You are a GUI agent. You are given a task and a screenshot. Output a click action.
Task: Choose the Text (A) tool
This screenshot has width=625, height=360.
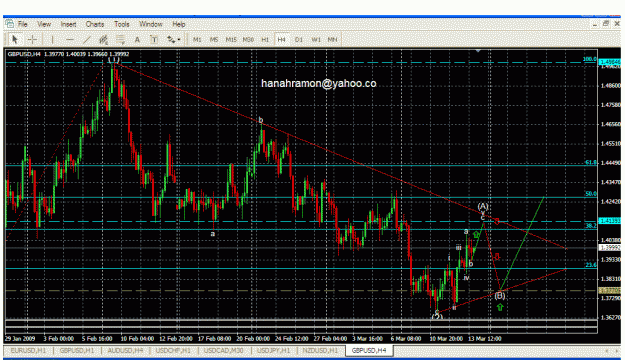click(x=137, y=39)
